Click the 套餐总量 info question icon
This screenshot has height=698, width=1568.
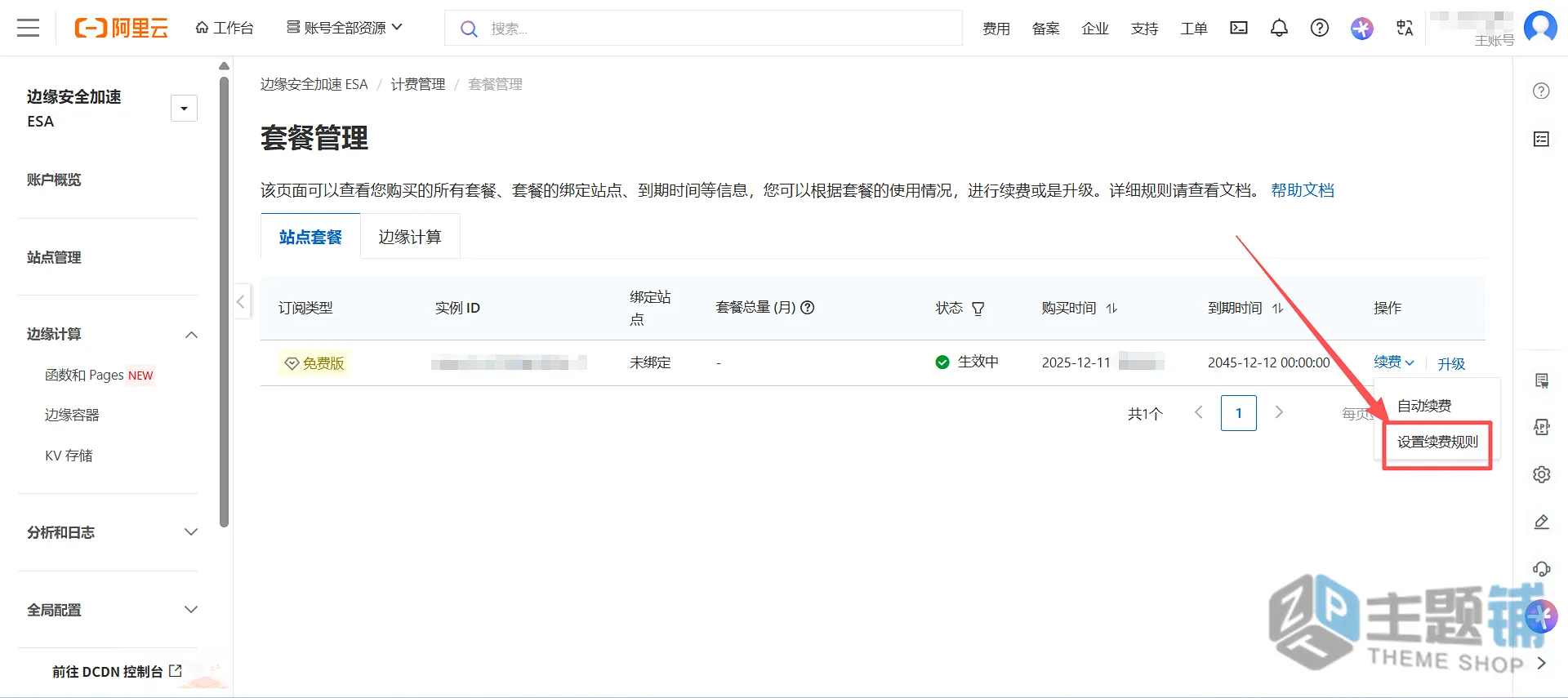coord(808,308)
